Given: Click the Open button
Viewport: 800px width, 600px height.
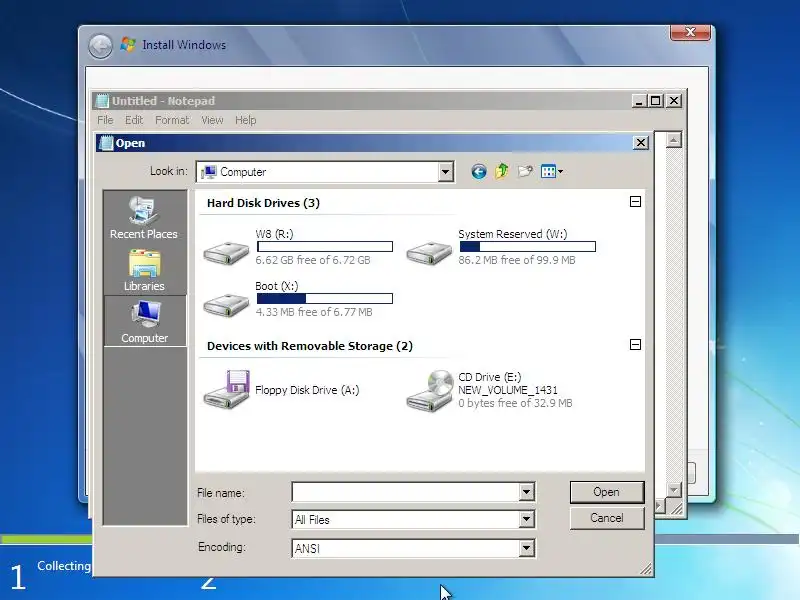Looking at the screenshot, I should pyautogui.click(x=607, y=492).
